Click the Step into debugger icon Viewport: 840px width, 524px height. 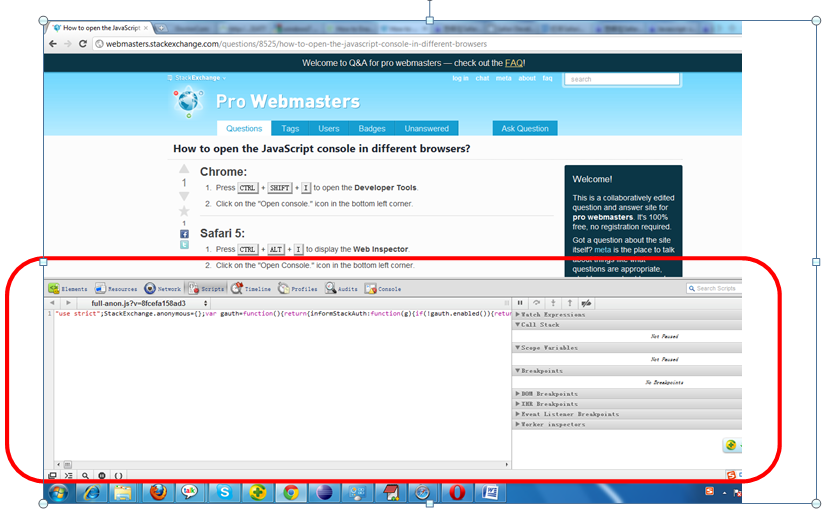(x=553, y=303)
